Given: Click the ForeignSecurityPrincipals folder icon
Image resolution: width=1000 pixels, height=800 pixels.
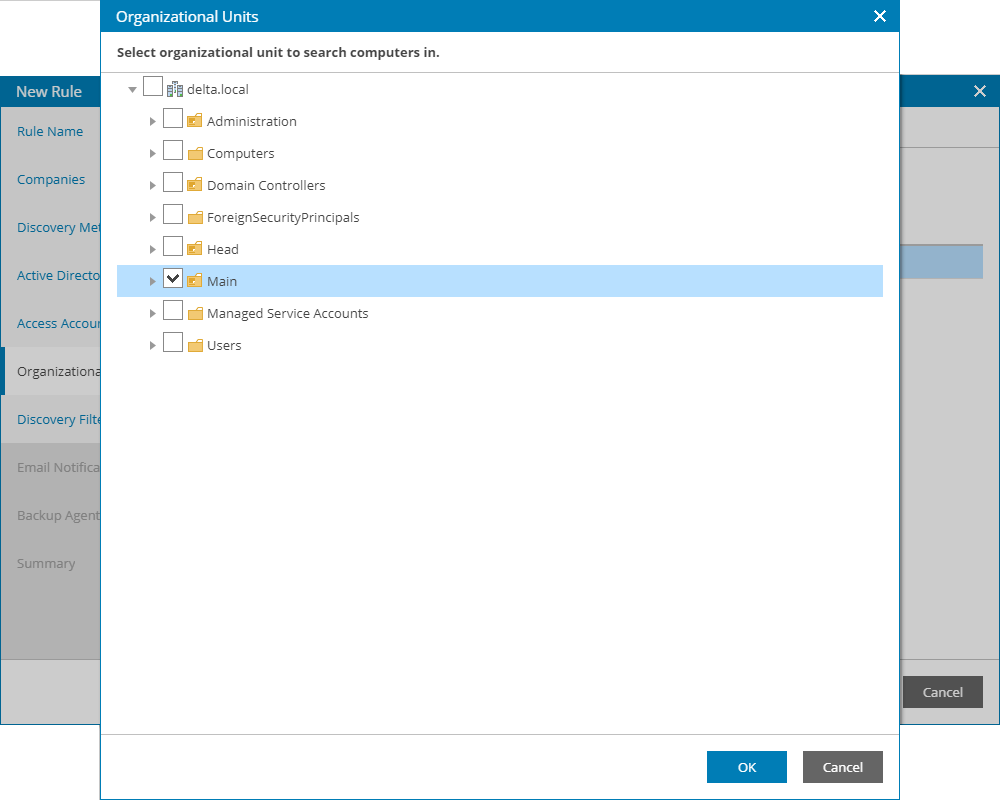Looking at the screenshot, I should (x=195, y=217).
